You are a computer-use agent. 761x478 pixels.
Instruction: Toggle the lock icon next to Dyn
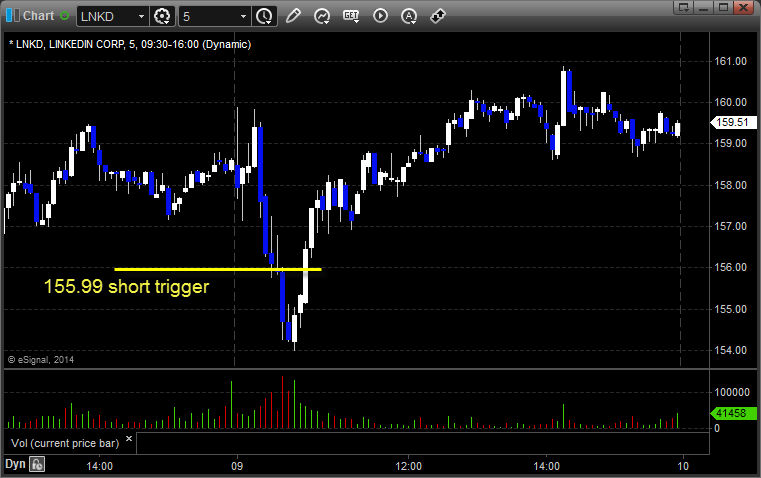coord(37,464)
